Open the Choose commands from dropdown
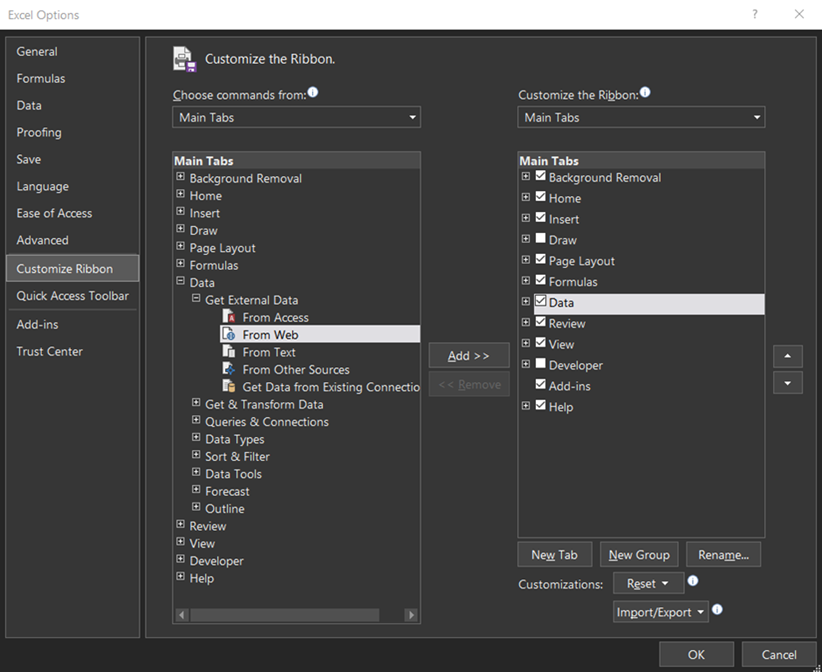Screen dimensions: 822x672 click(x=296, y=118)
